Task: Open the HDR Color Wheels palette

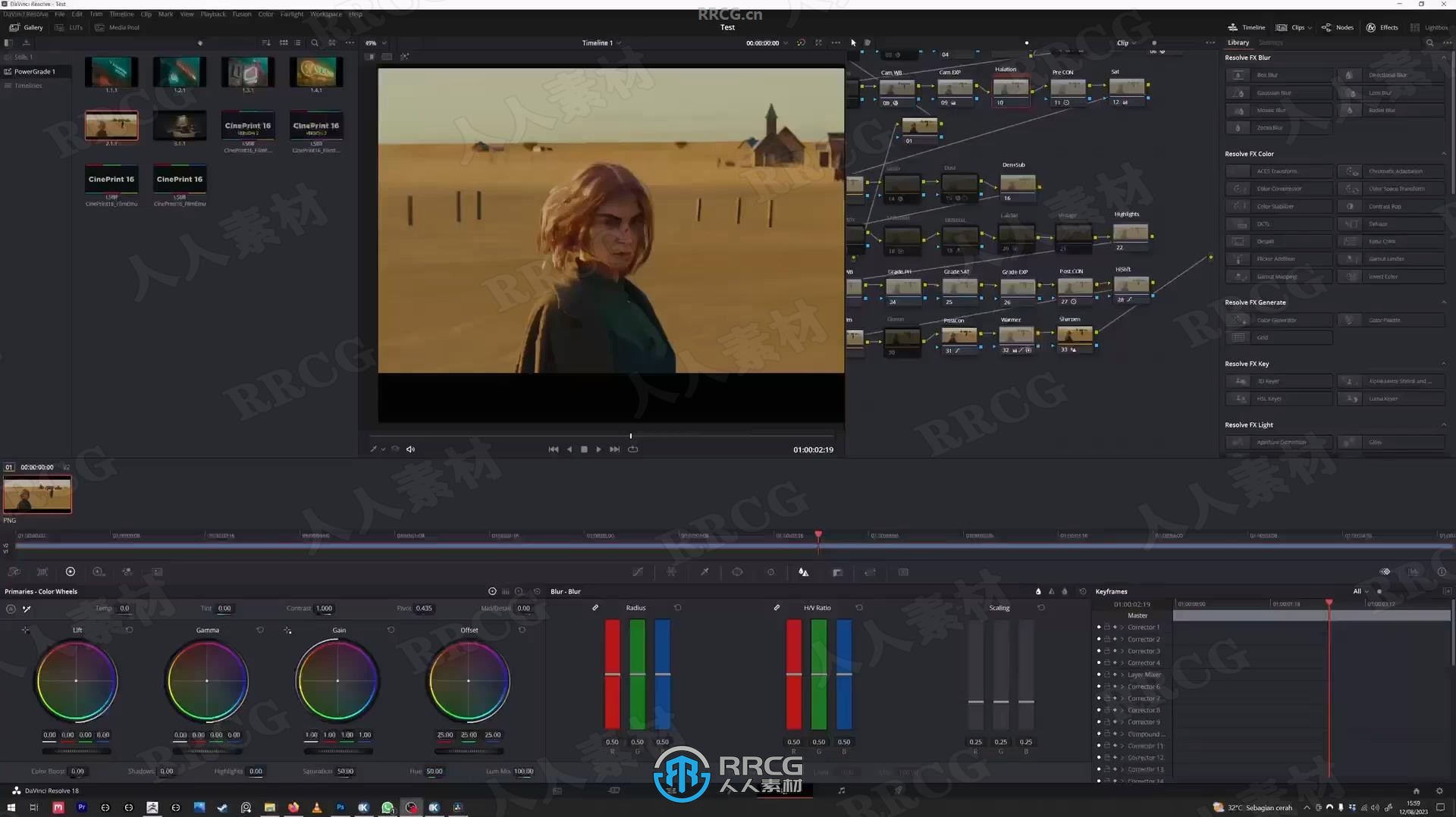Action: (x=99, y=572)
